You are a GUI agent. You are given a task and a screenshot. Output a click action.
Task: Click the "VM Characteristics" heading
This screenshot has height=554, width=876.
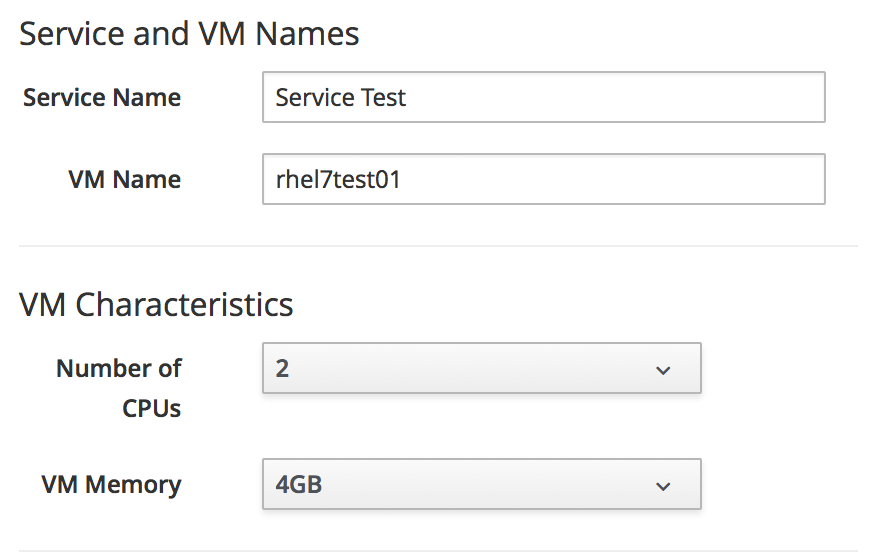[156, 304]
